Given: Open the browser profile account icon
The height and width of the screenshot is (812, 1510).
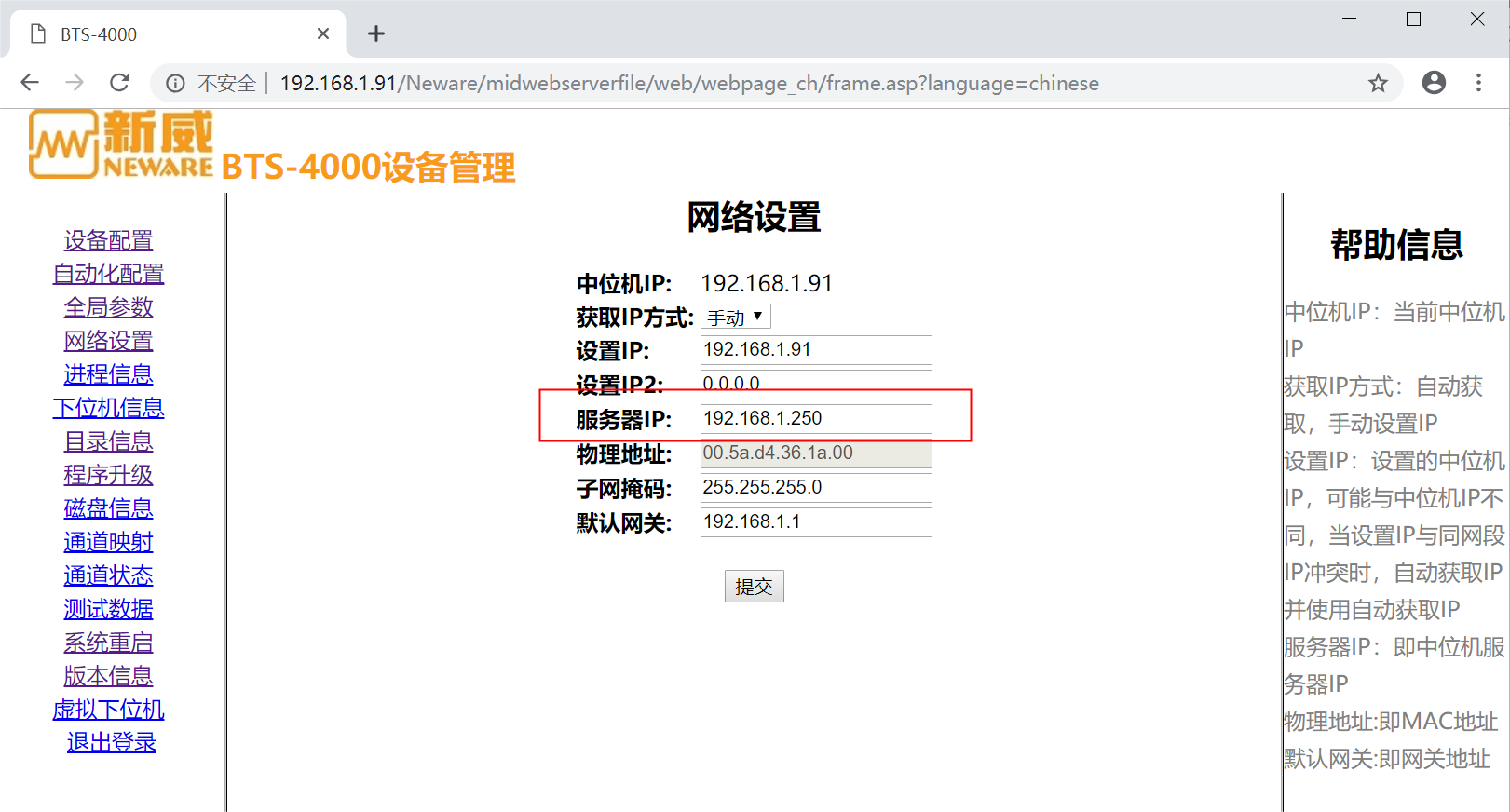Looking at the screenshot, I should point(1434,83).
